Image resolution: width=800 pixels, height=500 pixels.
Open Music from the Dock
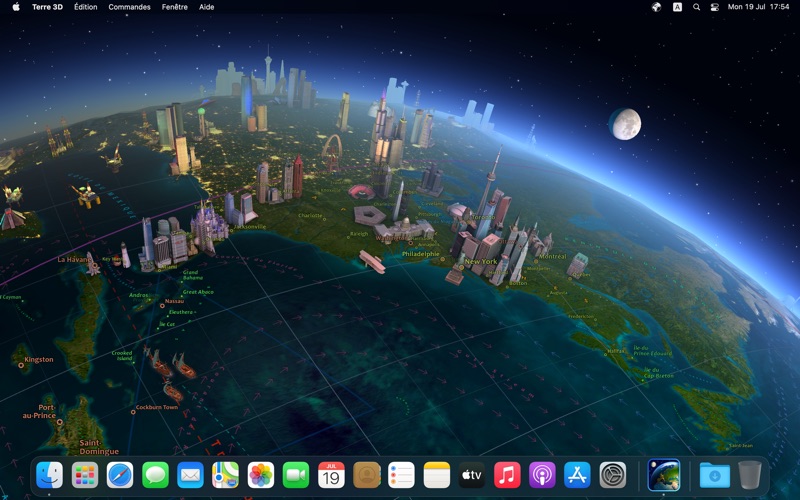(x=507, y=475)
